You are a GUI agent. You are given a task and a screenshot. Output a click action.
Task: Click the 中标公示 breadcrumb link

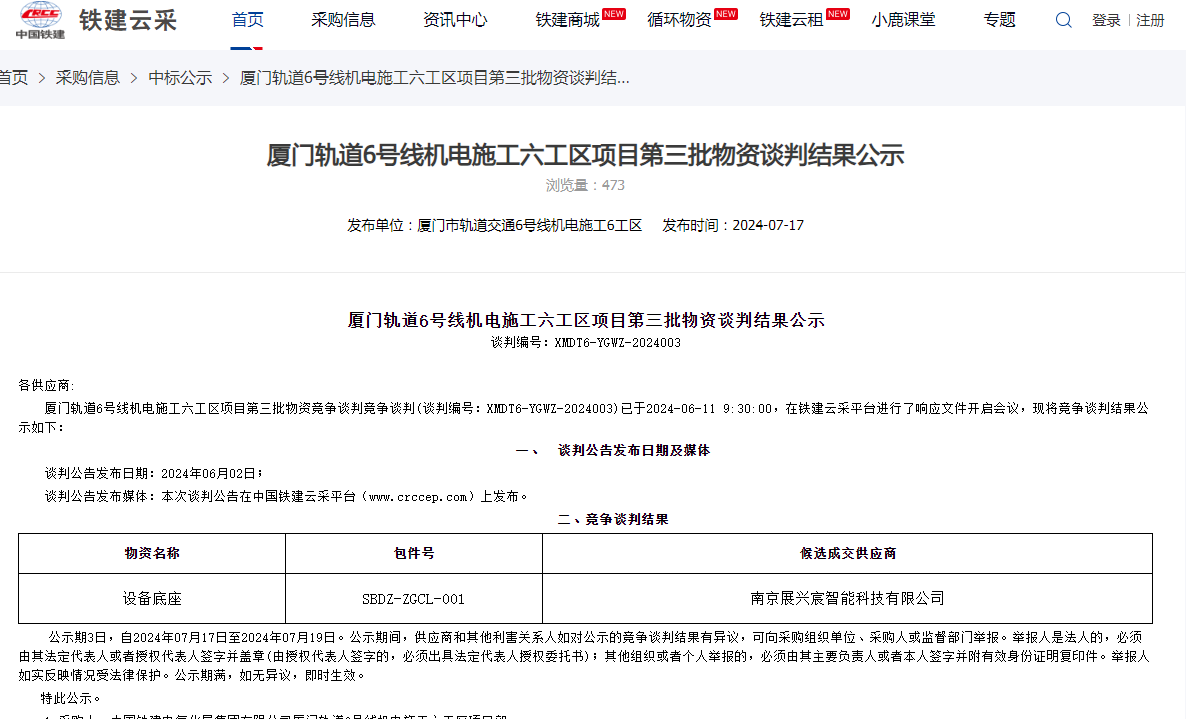coord(180,78)
